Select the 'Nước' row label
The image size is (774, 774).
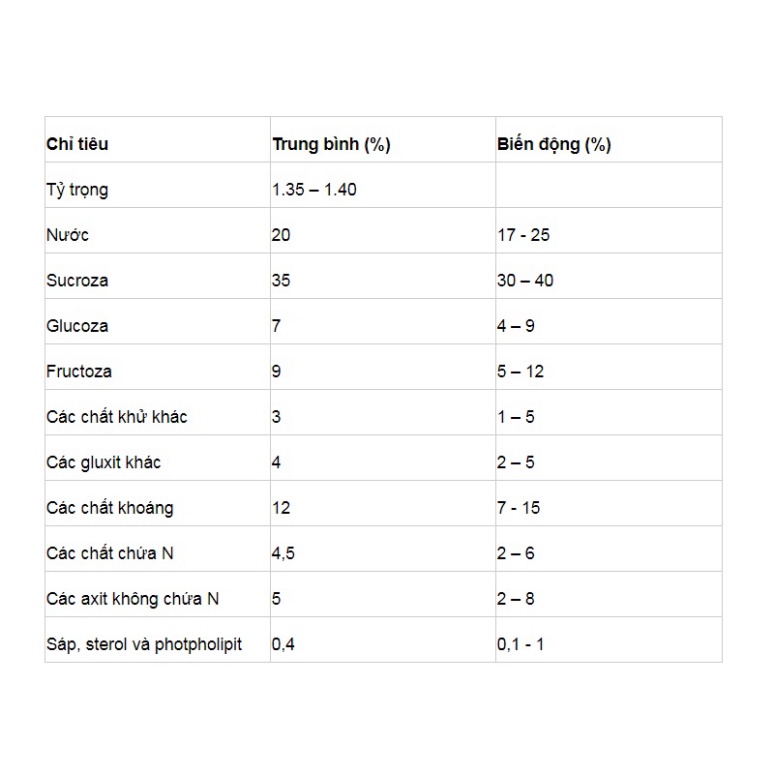(67, 235)
